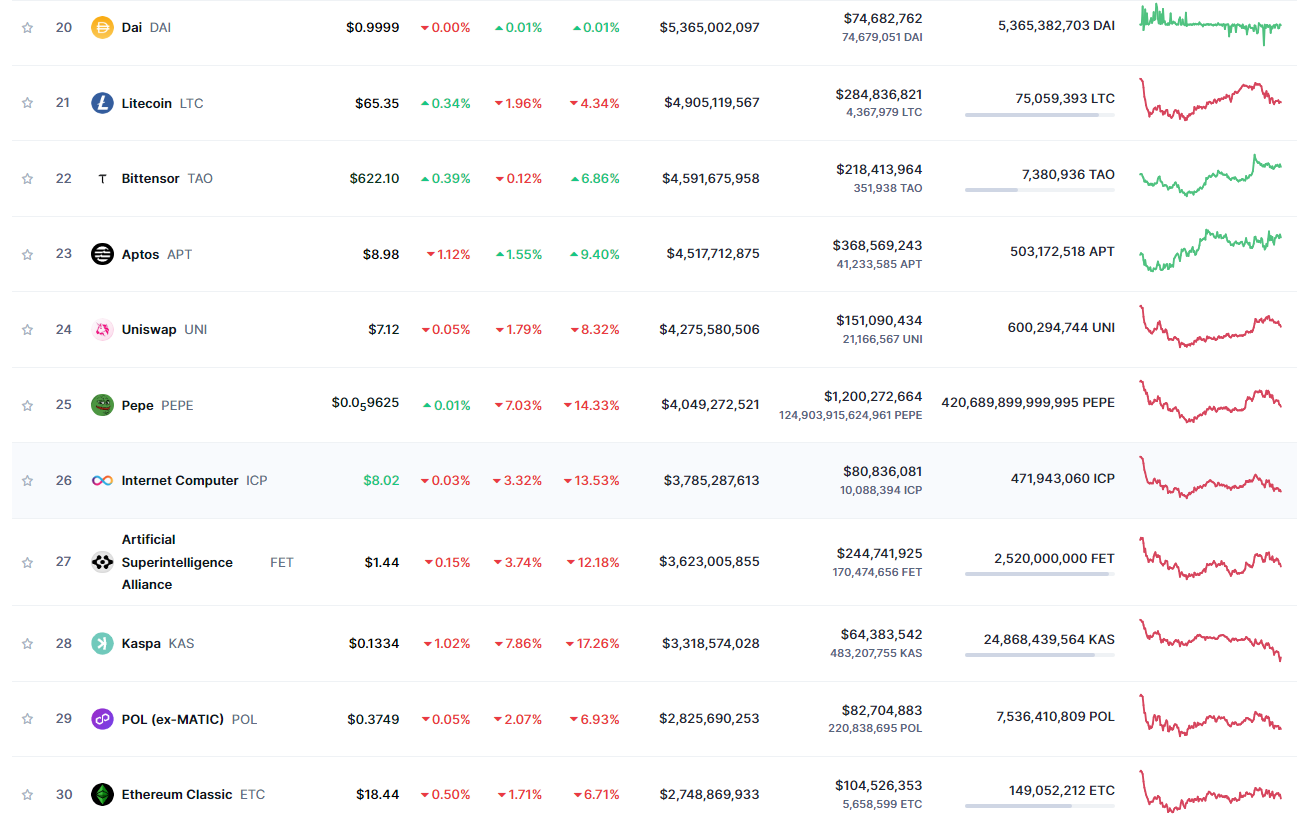
Task: Click Kaspa circulating supply progress bar
Action: tap(1040, 655)
